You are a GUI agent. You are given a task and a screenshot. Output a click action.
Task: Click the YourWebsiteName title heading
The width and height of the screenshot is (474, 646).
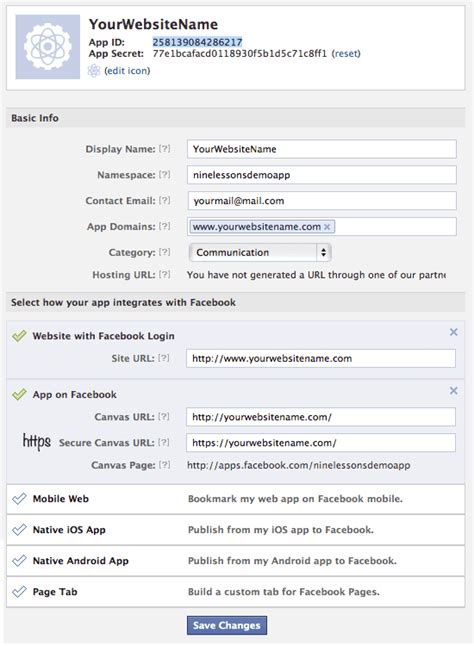point(153,24)
